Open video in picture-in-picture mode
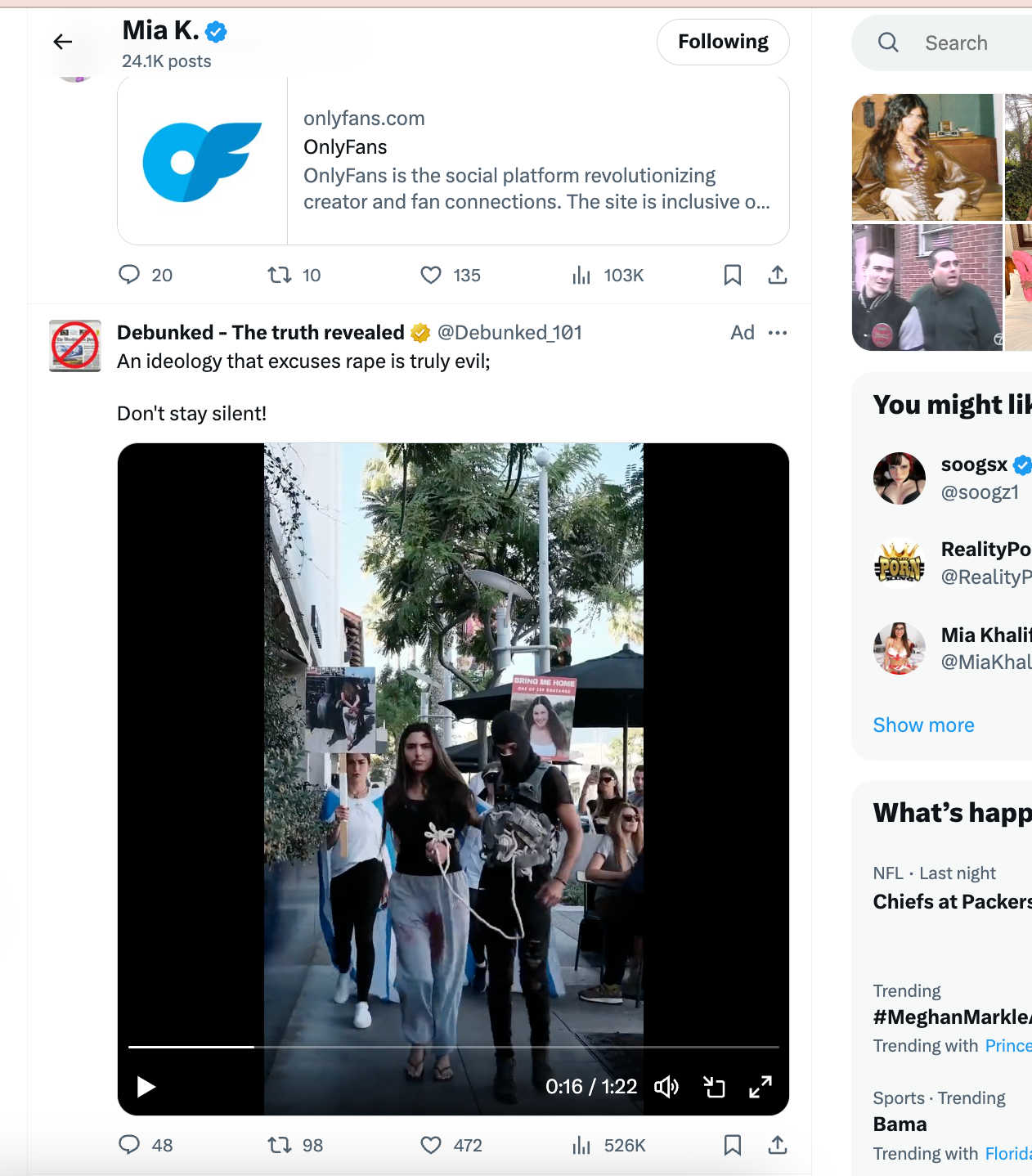This screenshot has width=1032, height=1176. pos(714,1086)
